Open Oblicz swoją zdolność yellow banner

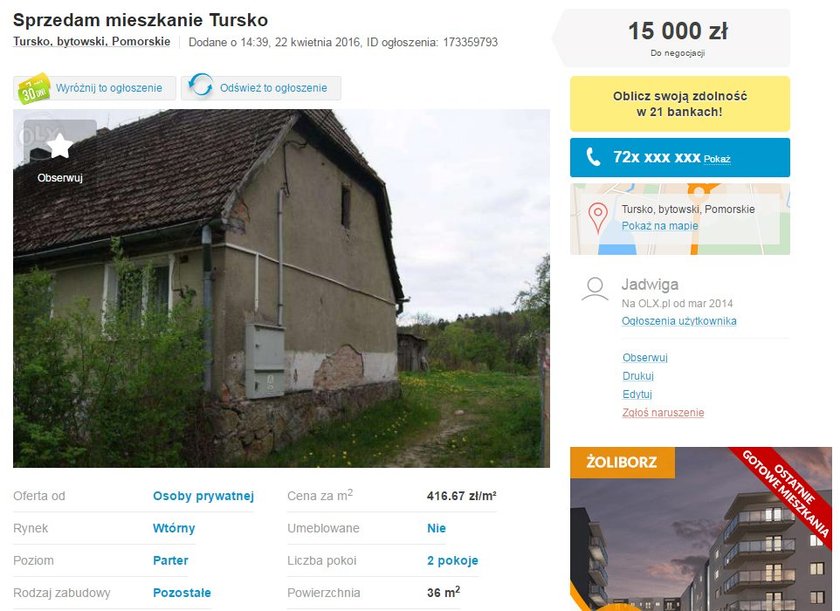pos(680,104)
